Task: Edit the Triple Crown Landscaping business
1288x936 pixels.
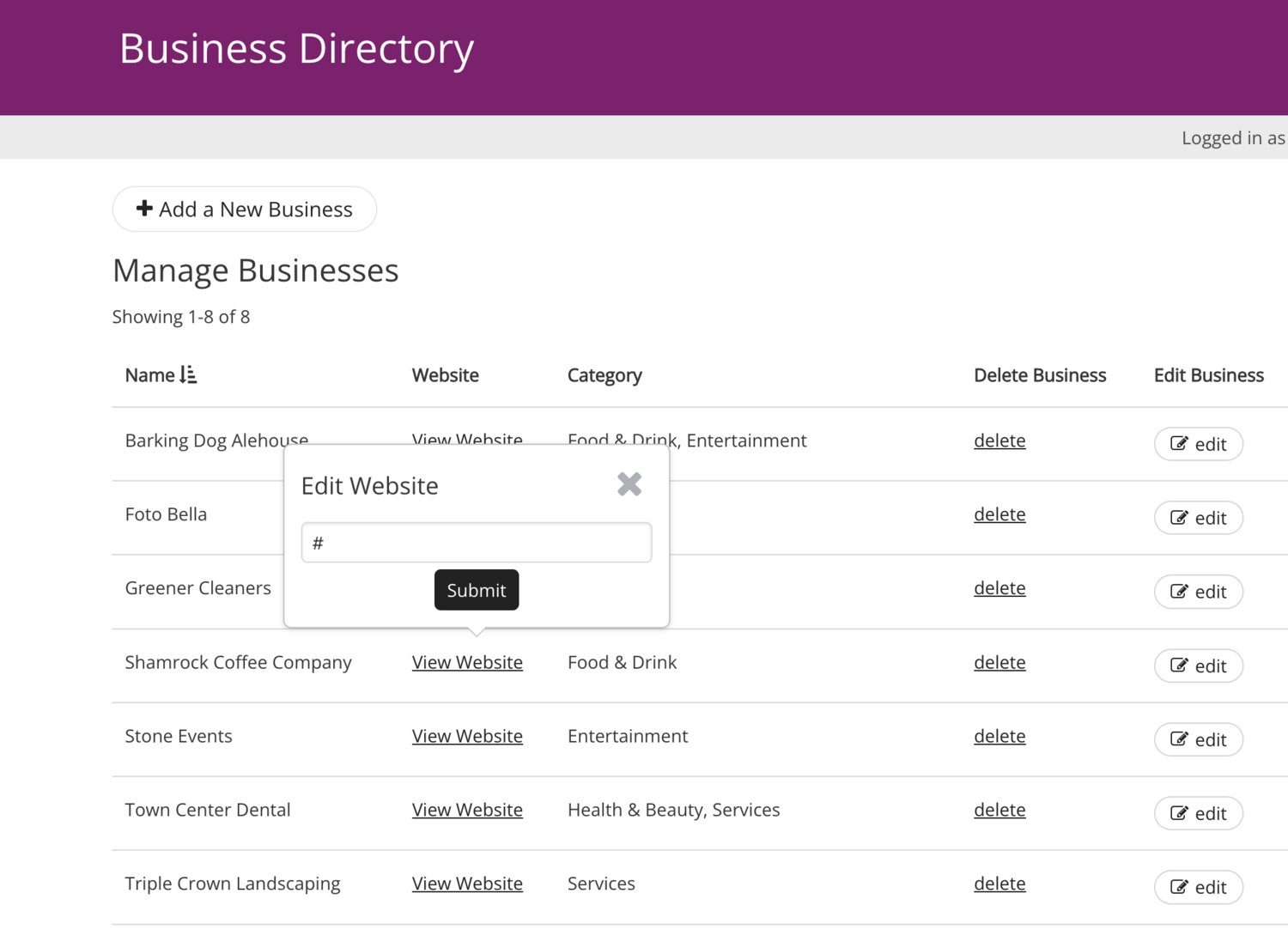Action: click(1198, 887)
